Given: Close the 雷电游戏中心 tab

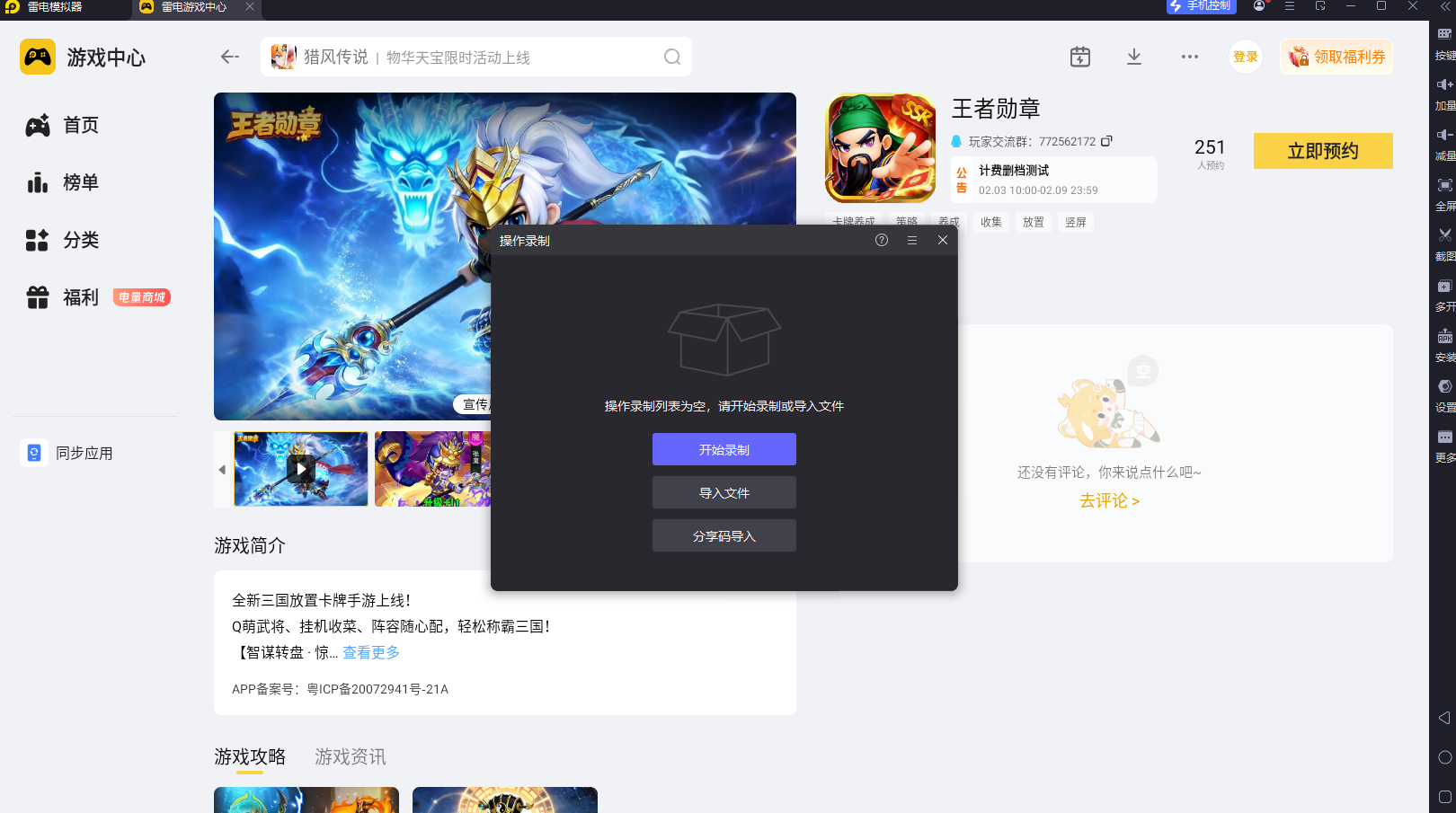Looking at the screenshot, I should click(x=250, y=6).
